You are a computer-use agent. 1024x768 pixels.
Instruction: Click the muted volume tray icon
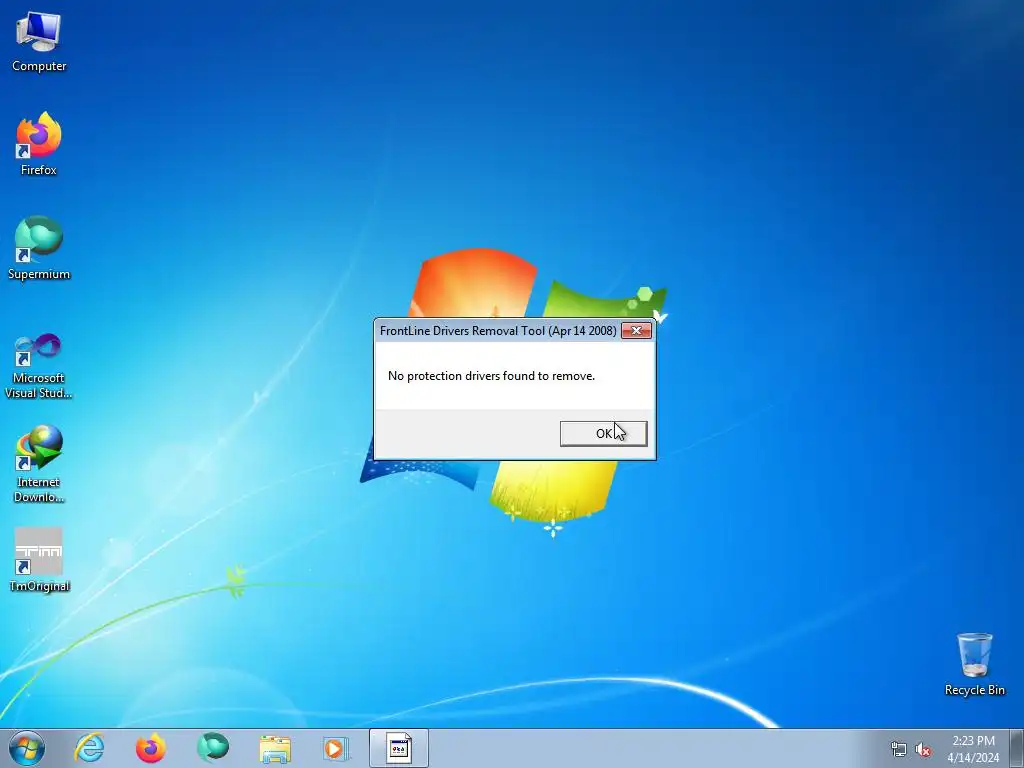click(923, 749)
